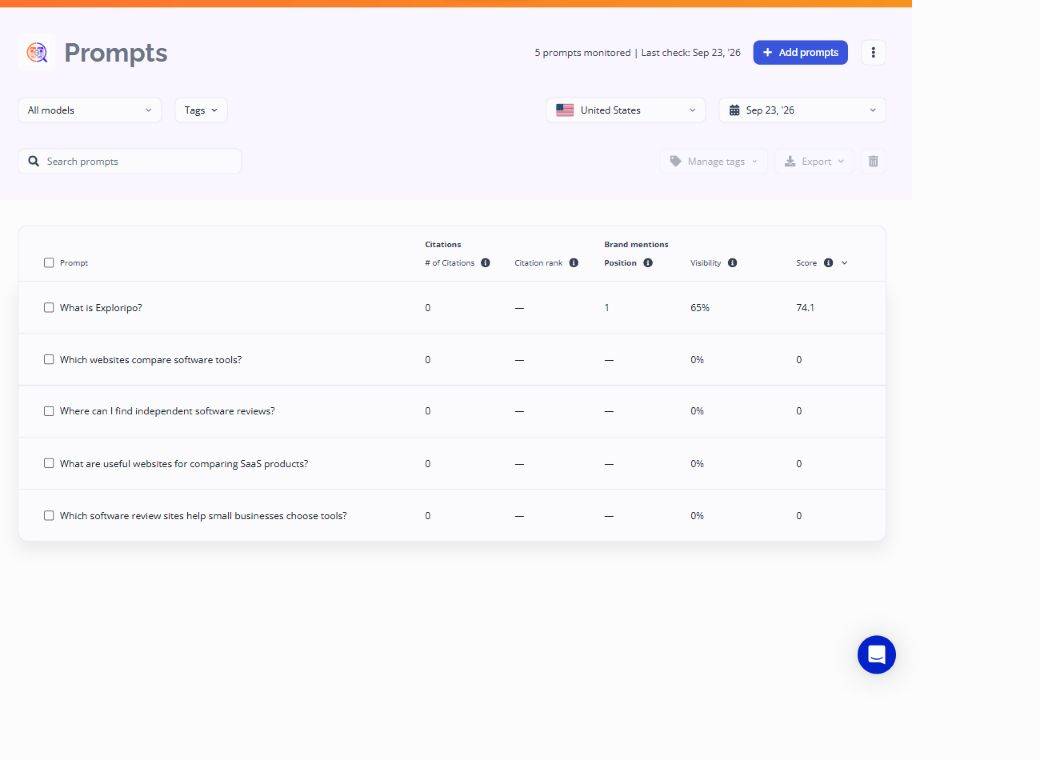Check 'What are useful websites for comparing SaaS' row

pyautogui.click(x=49, y=463)
